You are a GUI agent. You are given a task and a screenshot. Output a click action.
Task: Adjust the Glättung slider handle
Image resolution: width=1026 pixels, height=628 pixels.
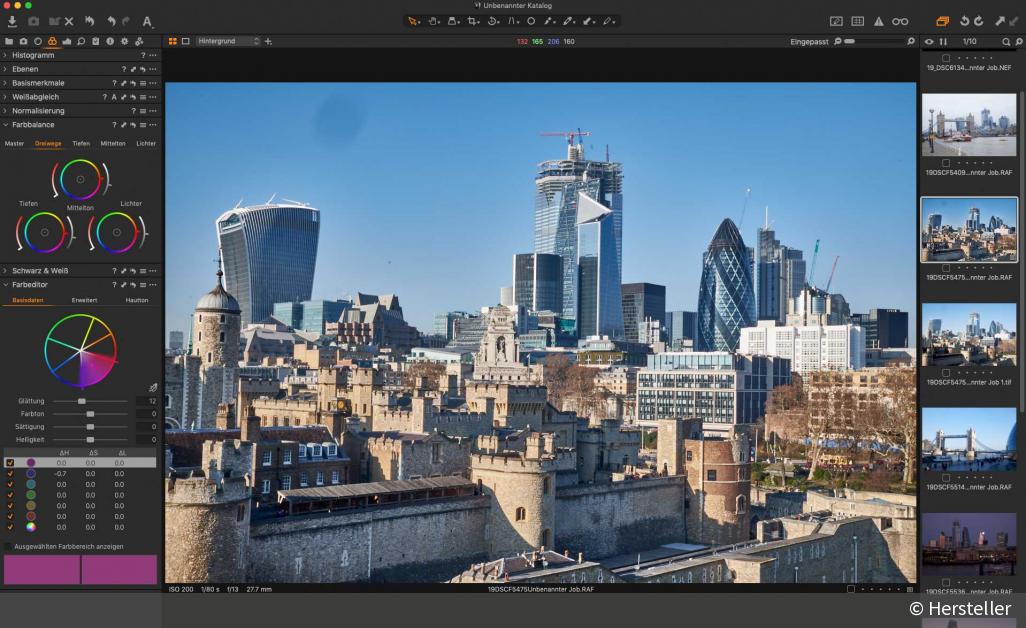82,401
